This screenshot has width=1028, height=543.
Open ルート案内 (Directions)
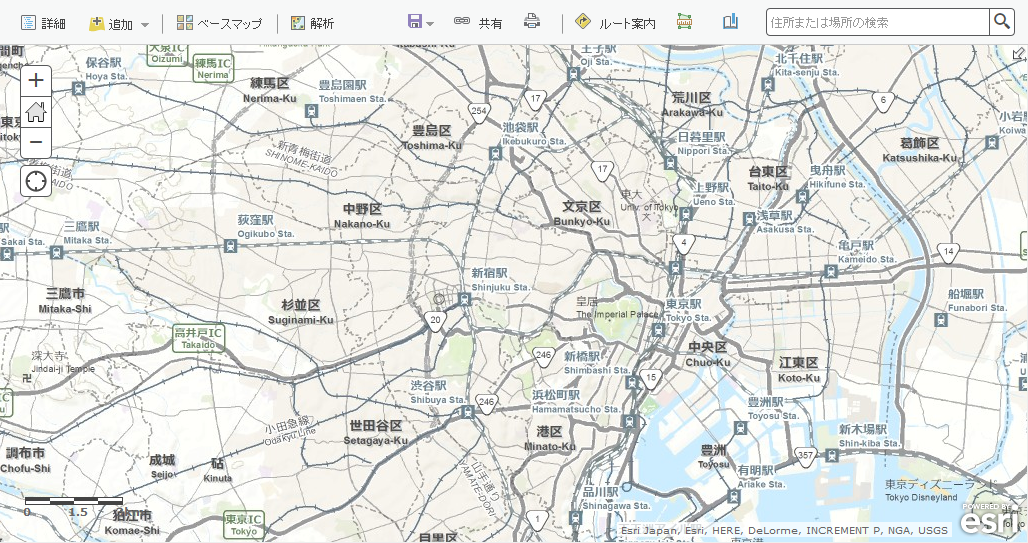coord(615,23)
